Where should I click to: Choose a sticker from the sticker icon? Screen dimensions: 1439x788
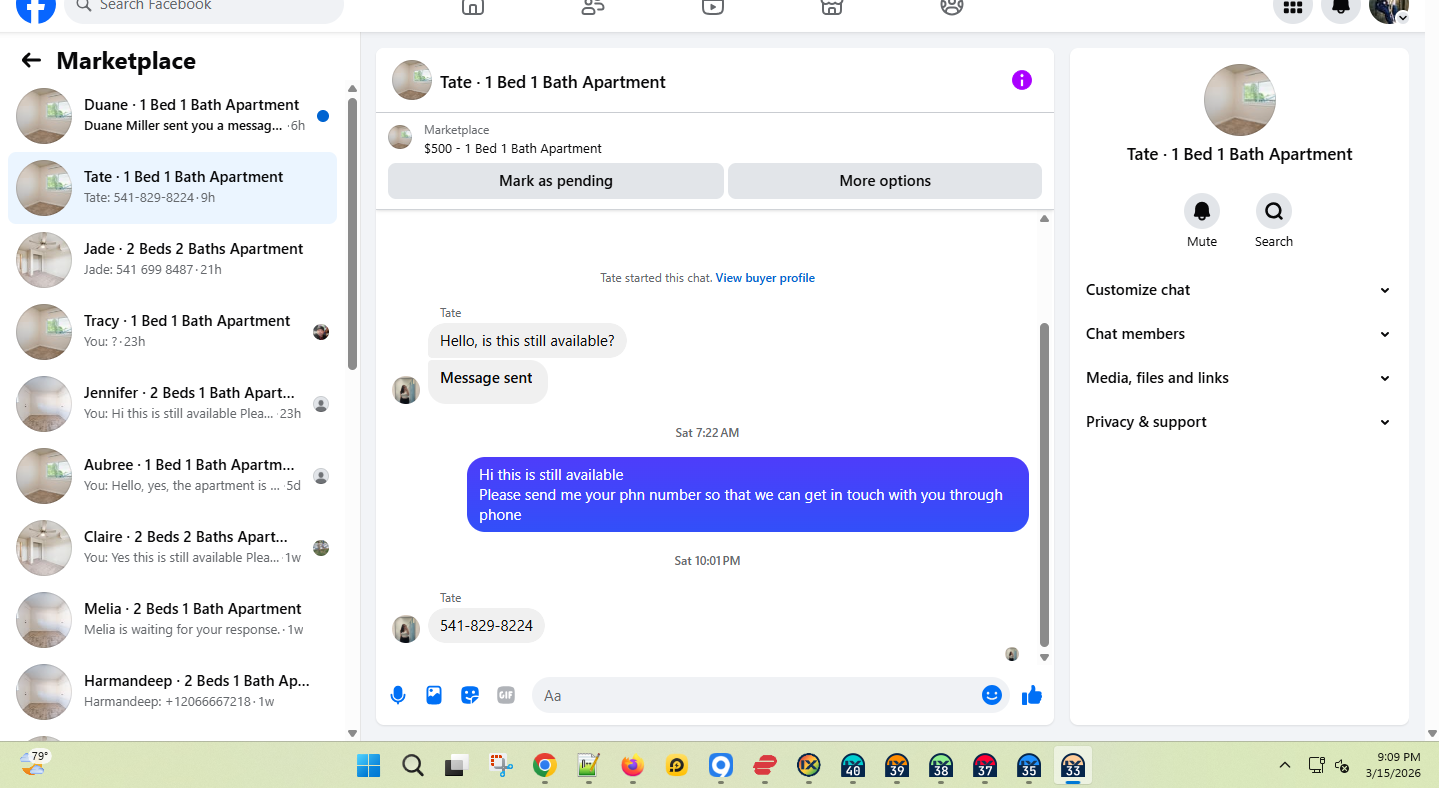coord(470,695)
